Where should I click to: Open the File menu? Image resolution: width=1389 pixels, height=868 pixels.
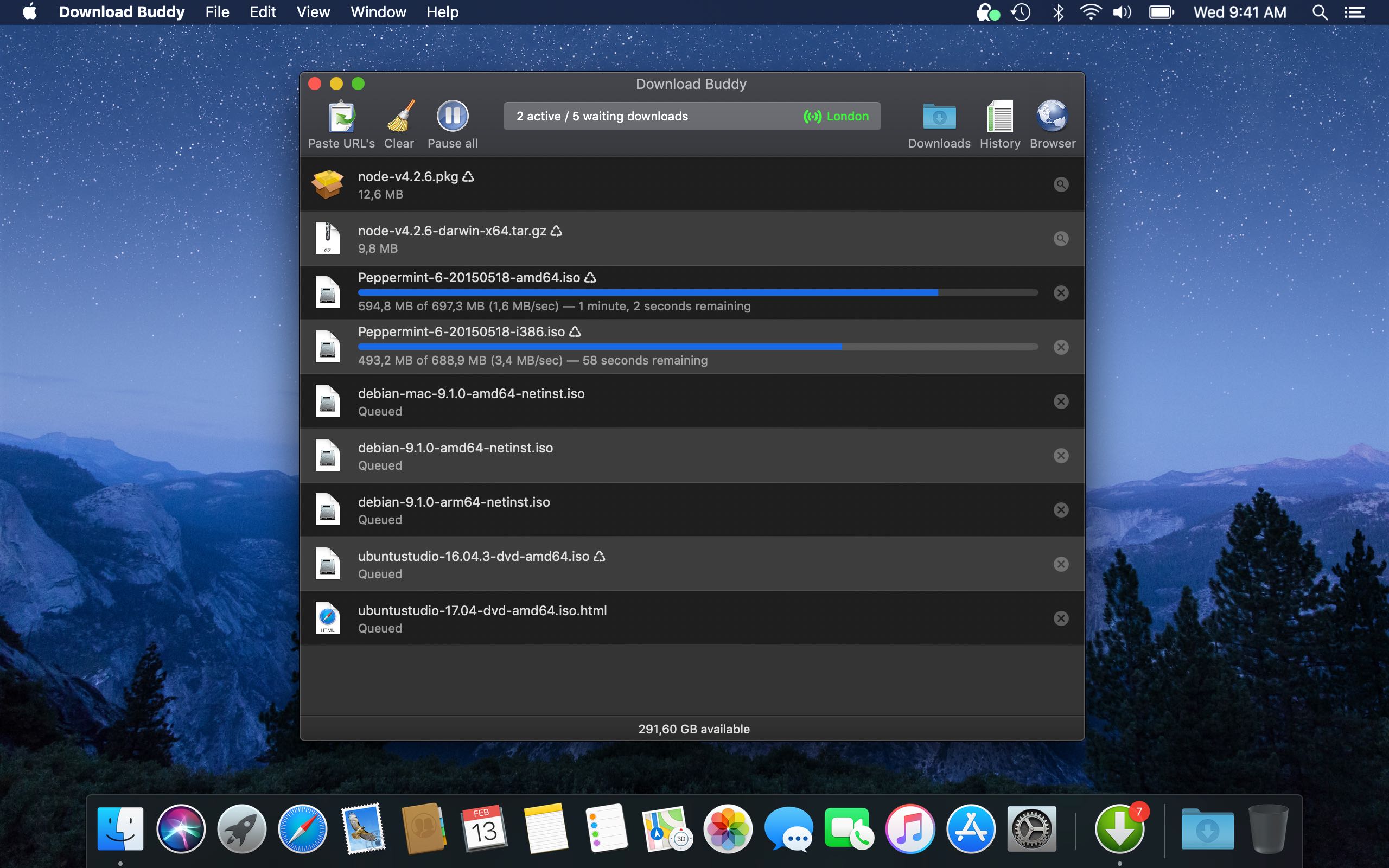pos(217,12)
